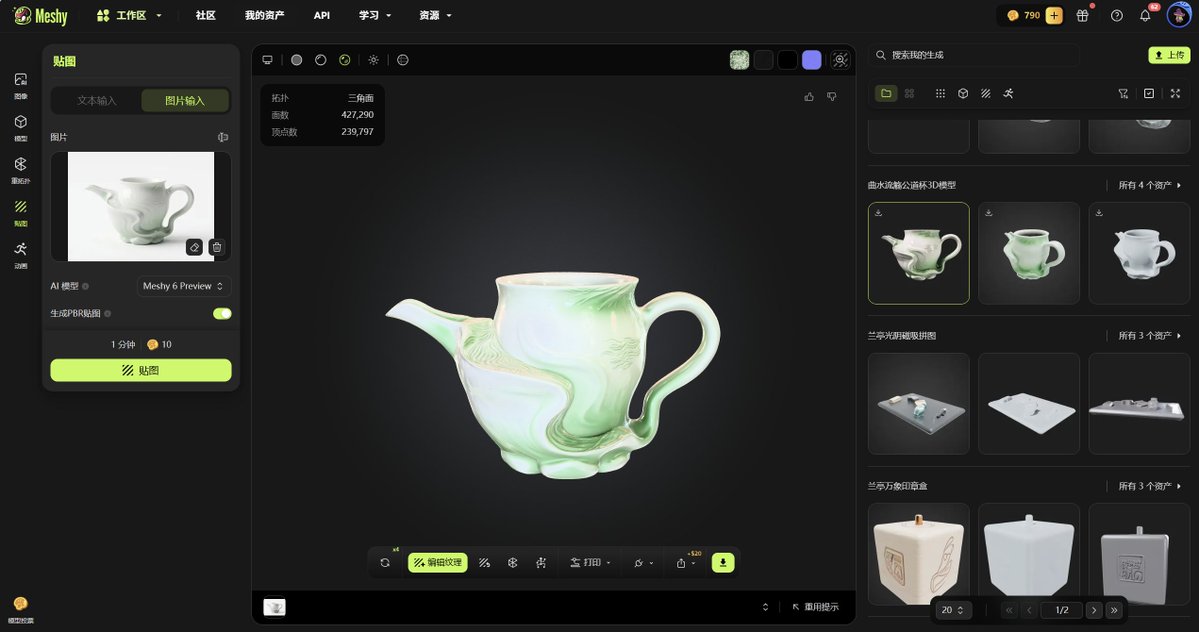Click the 上传 upload button
Screen dimensions: 1199x632
point(1169,55)
